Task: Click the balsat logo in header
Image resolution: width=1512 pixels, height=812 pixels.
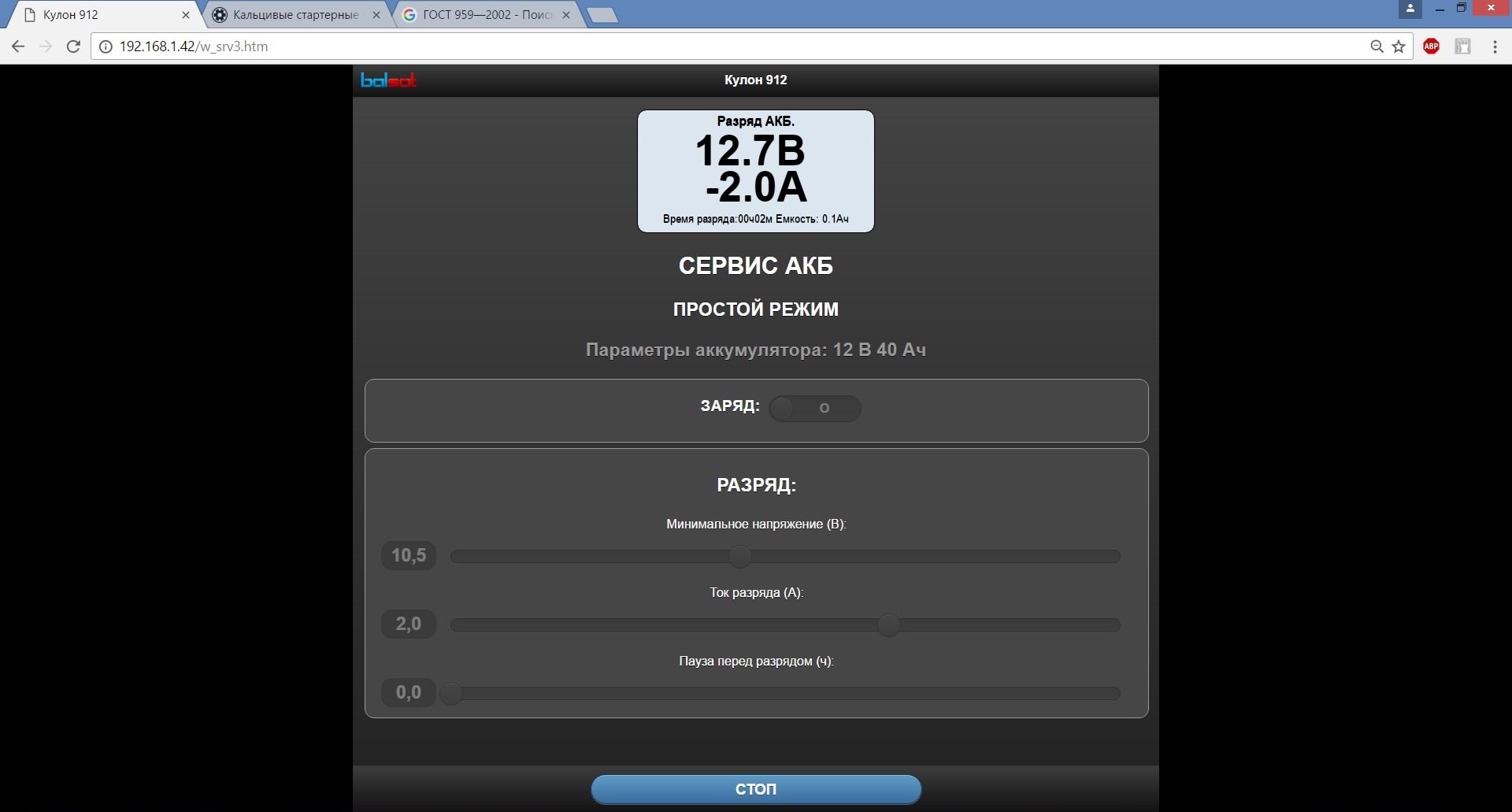Action: [x=388, y=80]
